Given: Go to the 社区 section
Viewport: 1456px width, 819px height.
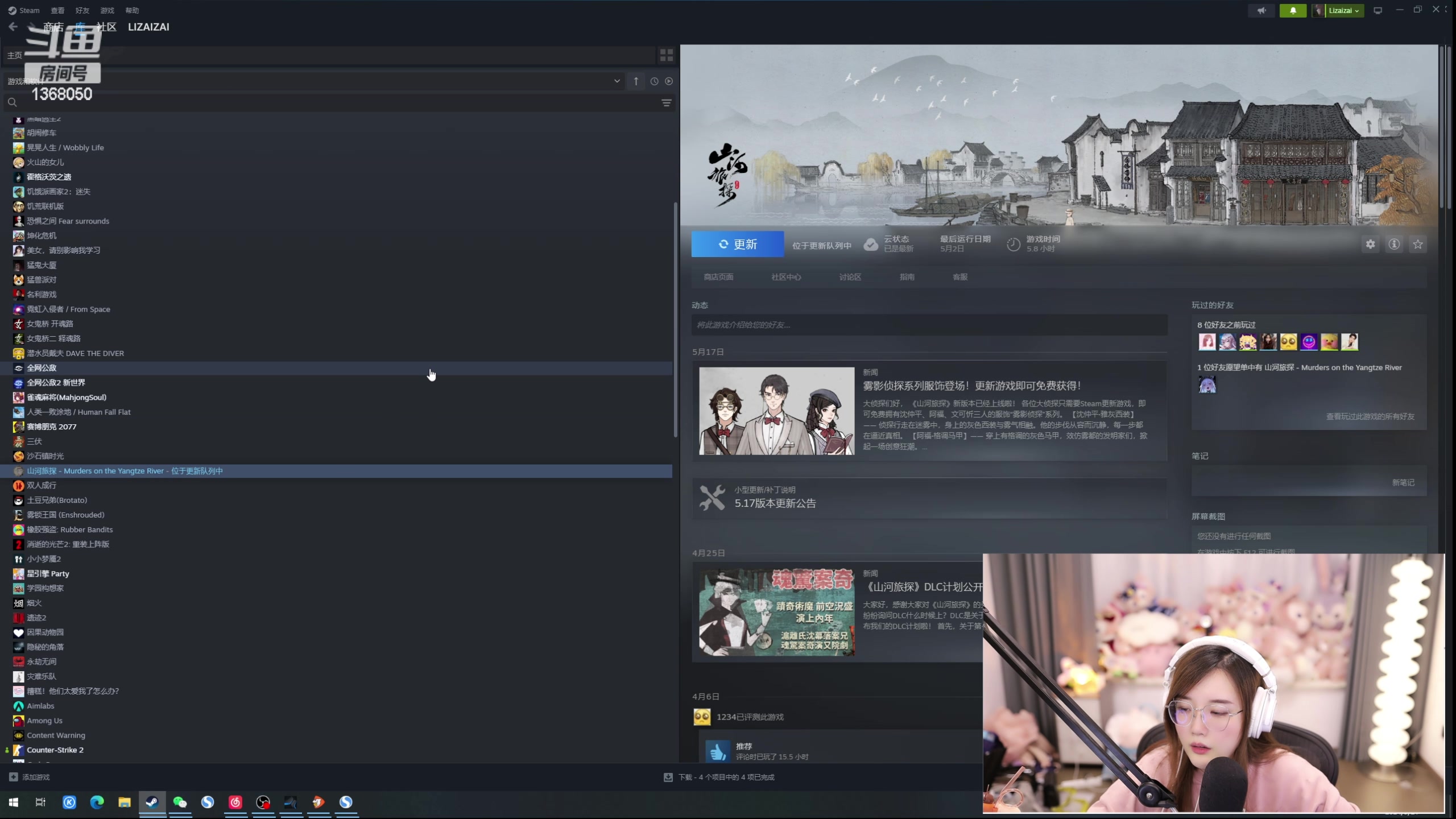Looking at the screenshot, I should tap(106, 27).
